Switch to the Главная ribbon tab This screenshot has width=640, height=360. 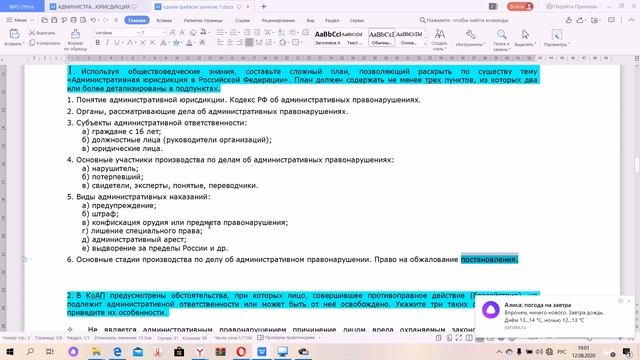coord(137,20)
